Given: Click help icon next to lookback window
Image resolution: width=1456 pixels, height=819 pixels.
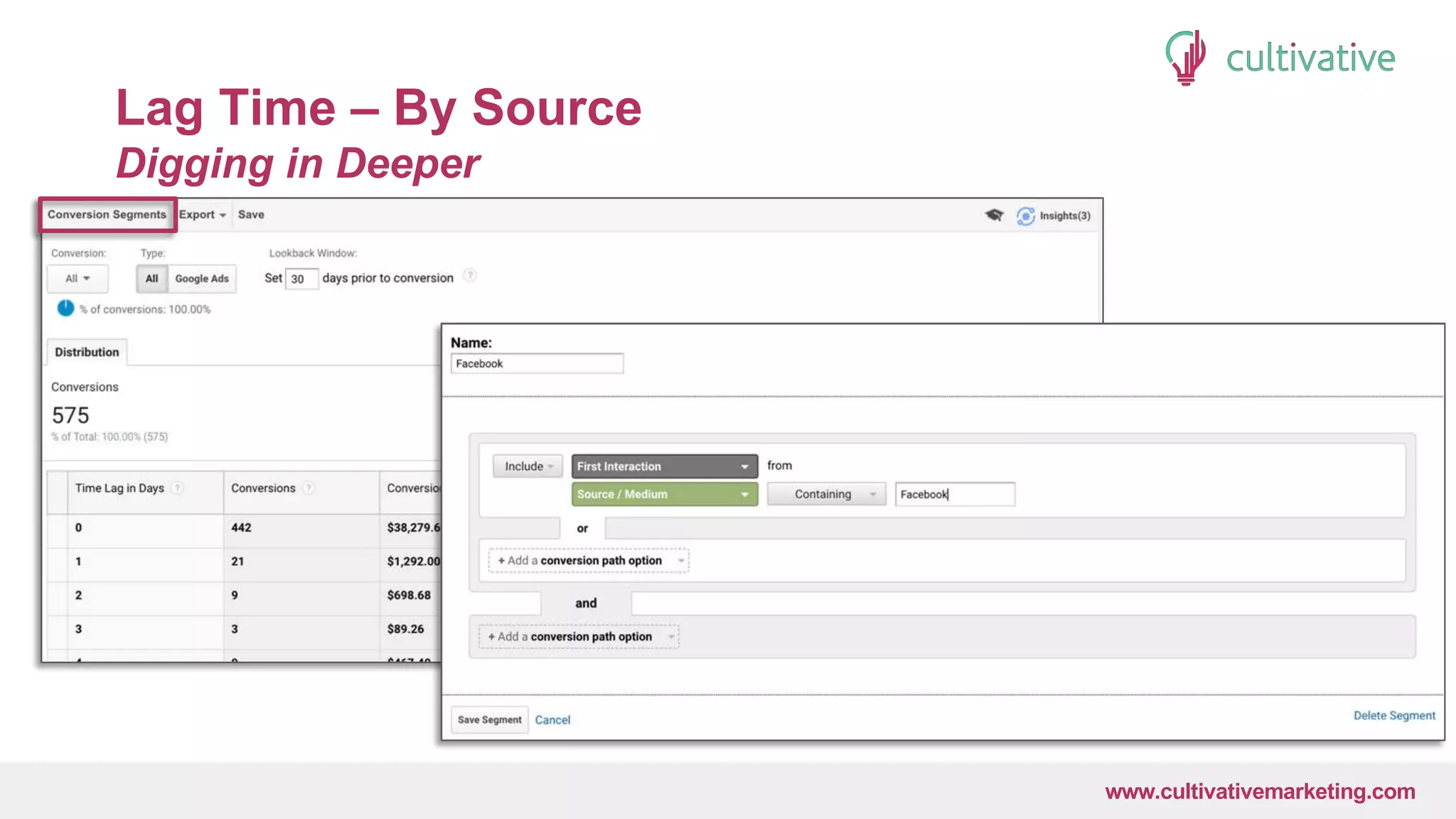Looking at the screenshot, I should click(x=469, y=276).
